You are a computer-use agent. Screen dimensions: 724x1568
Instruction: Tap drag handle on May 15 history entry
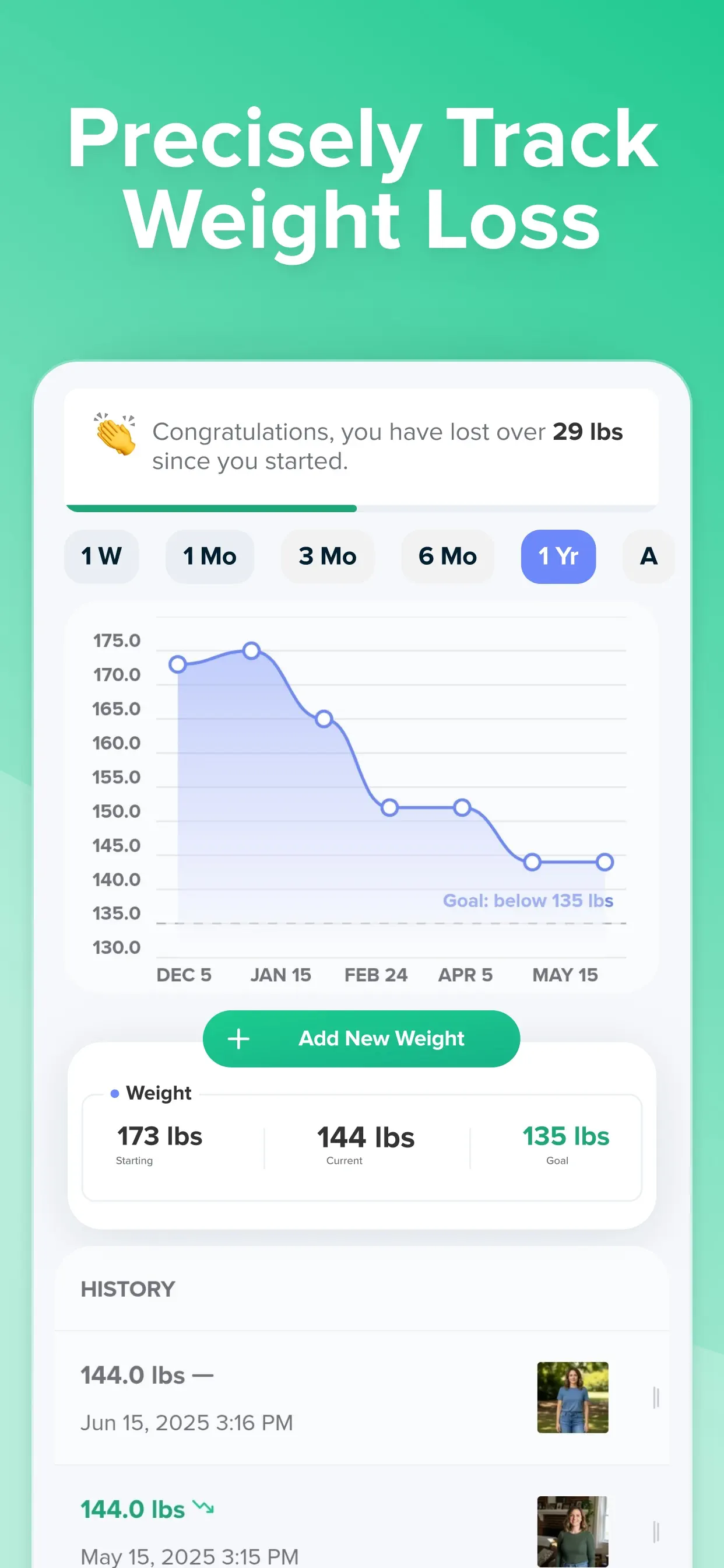pyautogui.click(x=656, y=1531)
